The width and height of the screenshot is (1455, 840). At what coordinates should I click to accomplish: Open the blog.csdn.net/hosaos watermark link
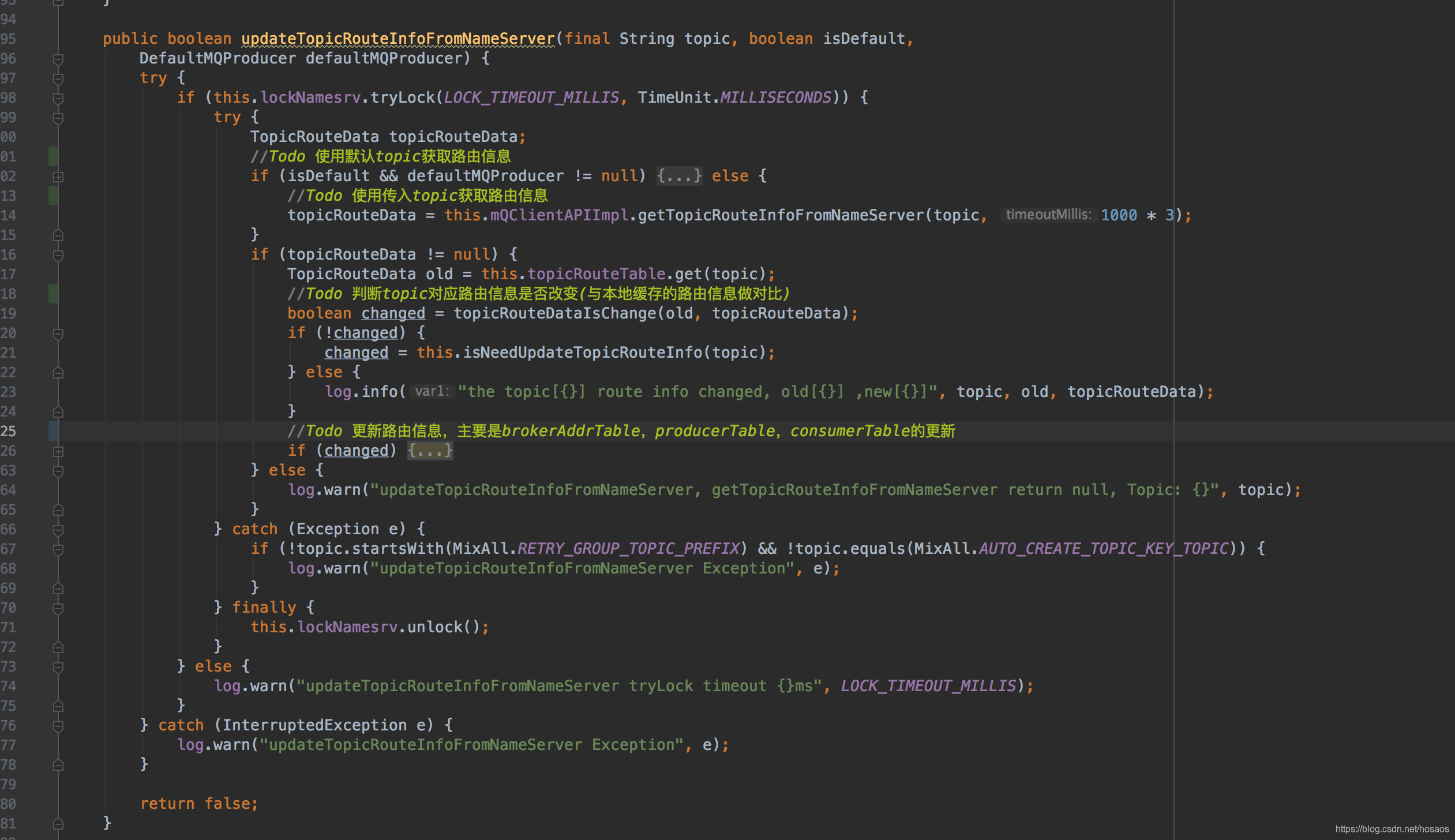1392,829
